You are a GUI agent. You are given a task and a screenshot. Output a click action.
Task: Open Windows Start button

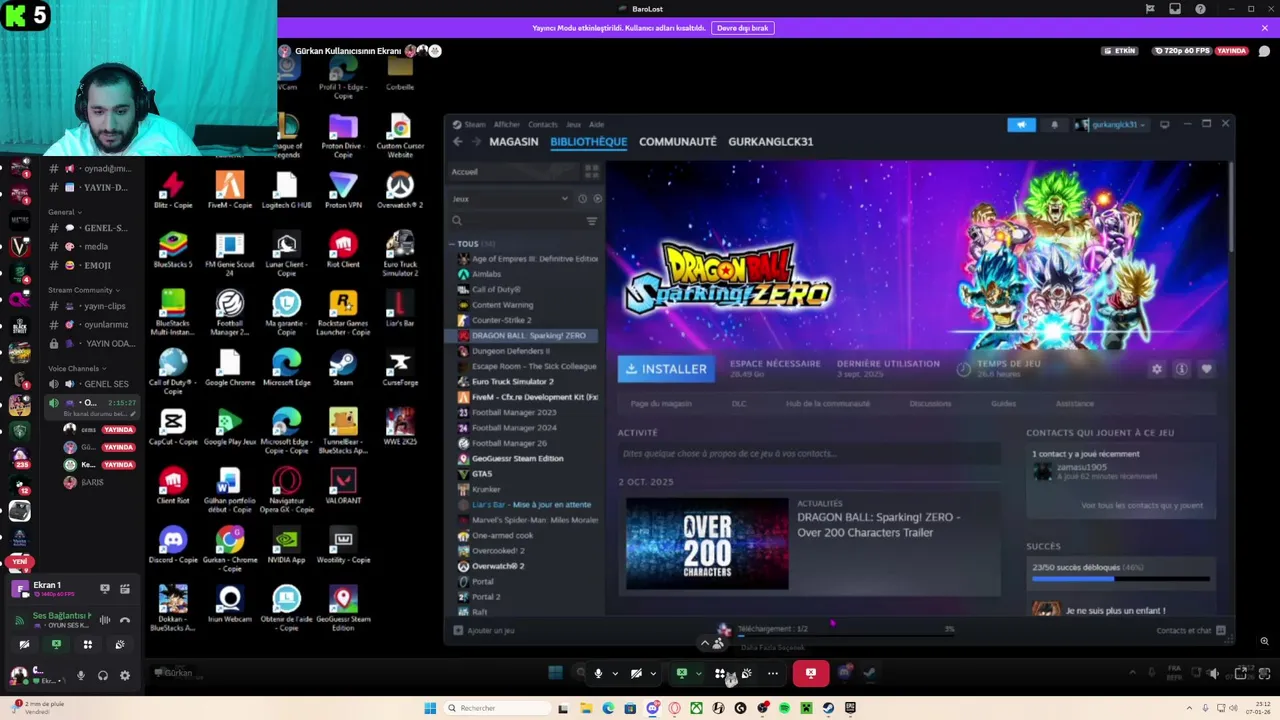pyautogui.click(x=430, y=708)
